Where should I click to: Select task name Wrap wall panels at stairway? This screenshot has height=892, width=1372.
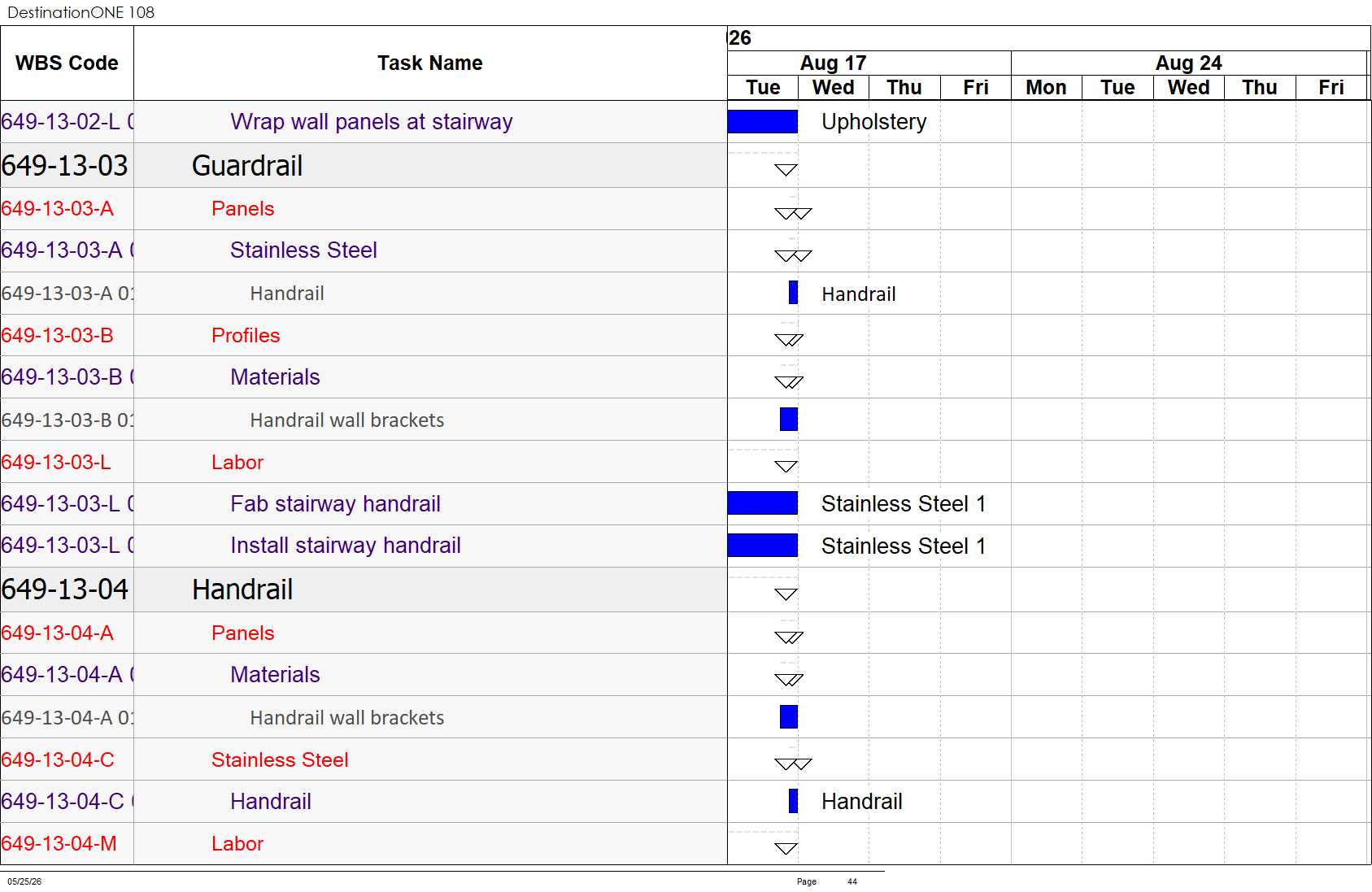tap(372, 121)
